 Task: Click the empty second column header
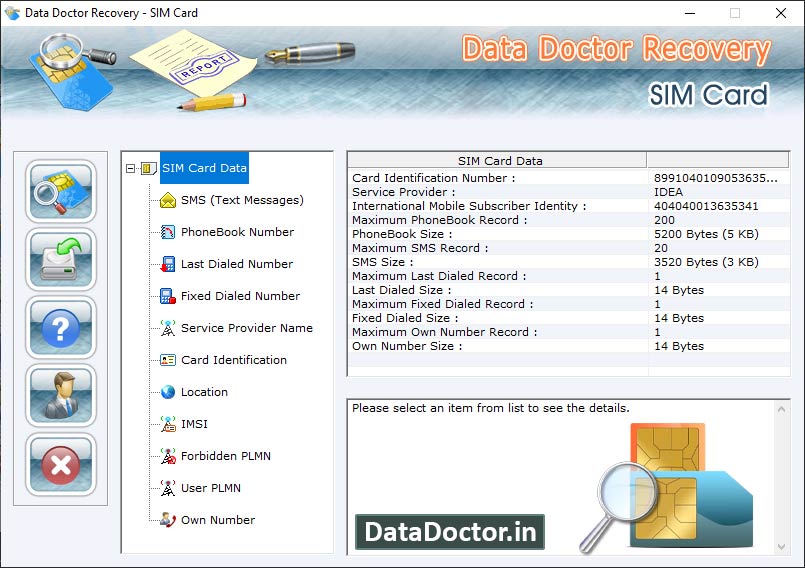(x=718, y=161)
